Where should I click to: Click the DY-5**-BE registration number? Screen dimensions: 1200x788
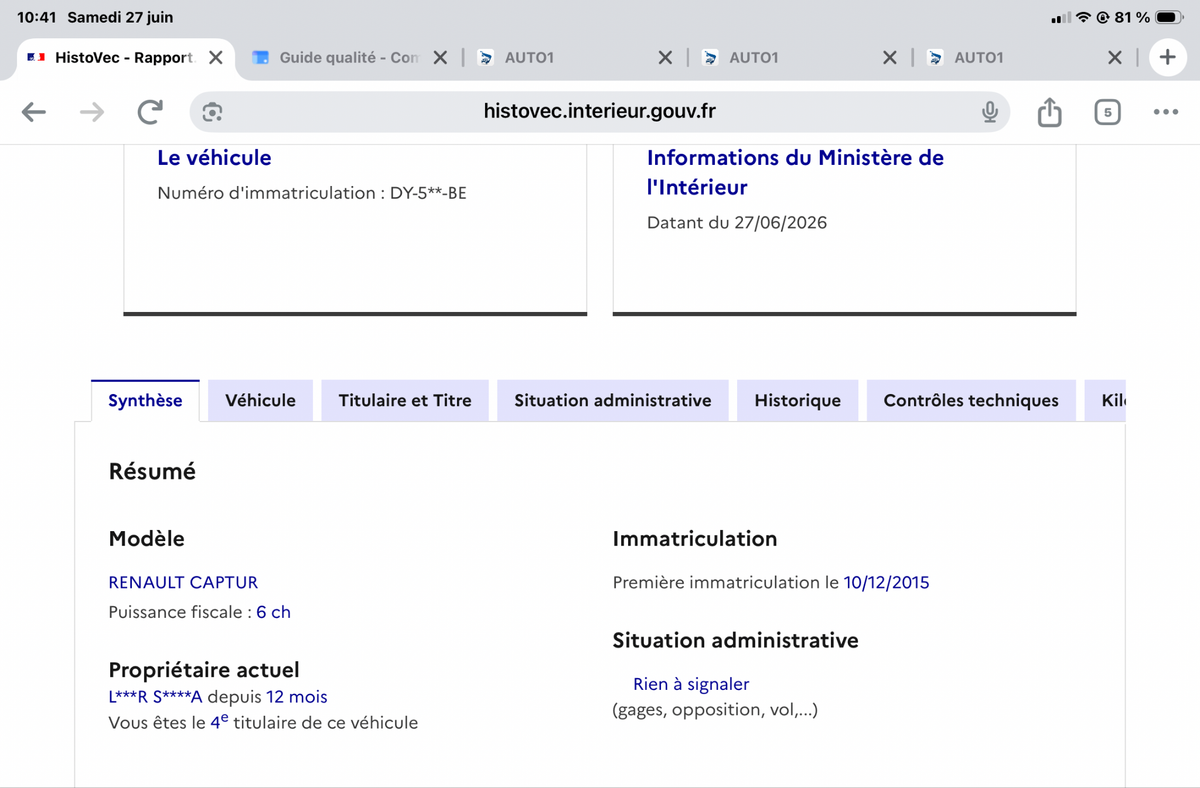pyautogui.click(x=428, y=193)
